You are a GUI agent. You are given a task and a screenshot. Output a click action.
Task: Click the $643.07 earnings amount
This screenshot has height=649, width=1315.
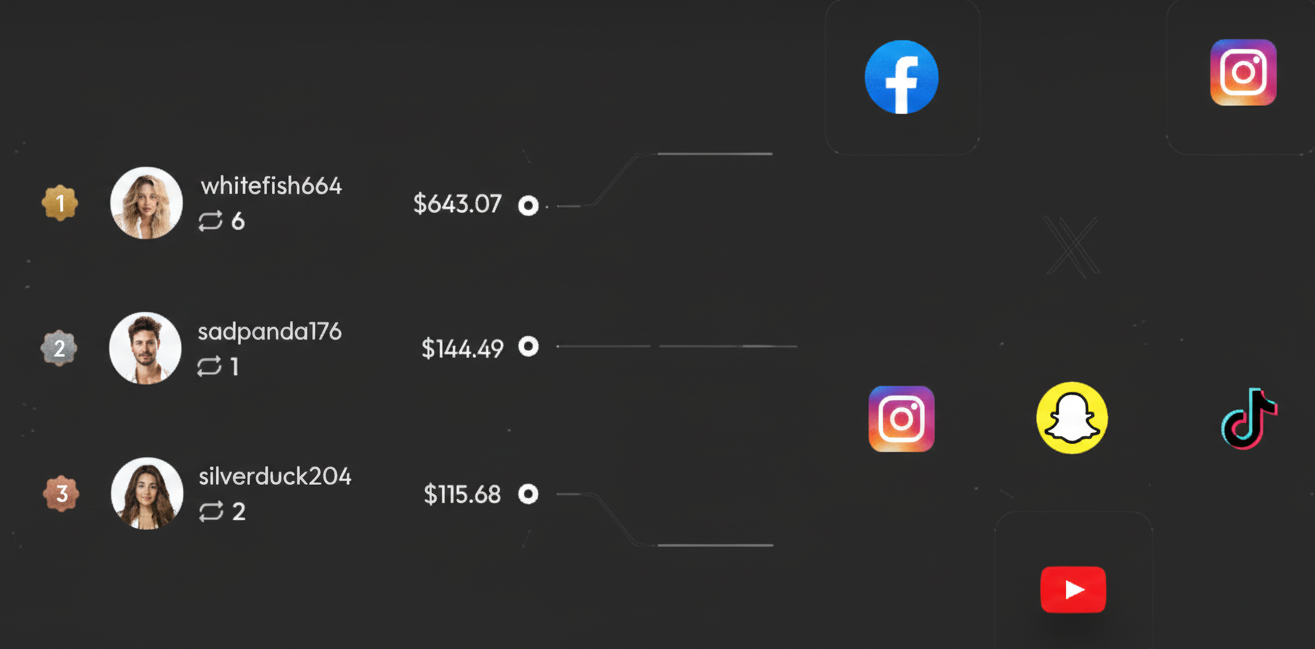(x=457, y=204)
